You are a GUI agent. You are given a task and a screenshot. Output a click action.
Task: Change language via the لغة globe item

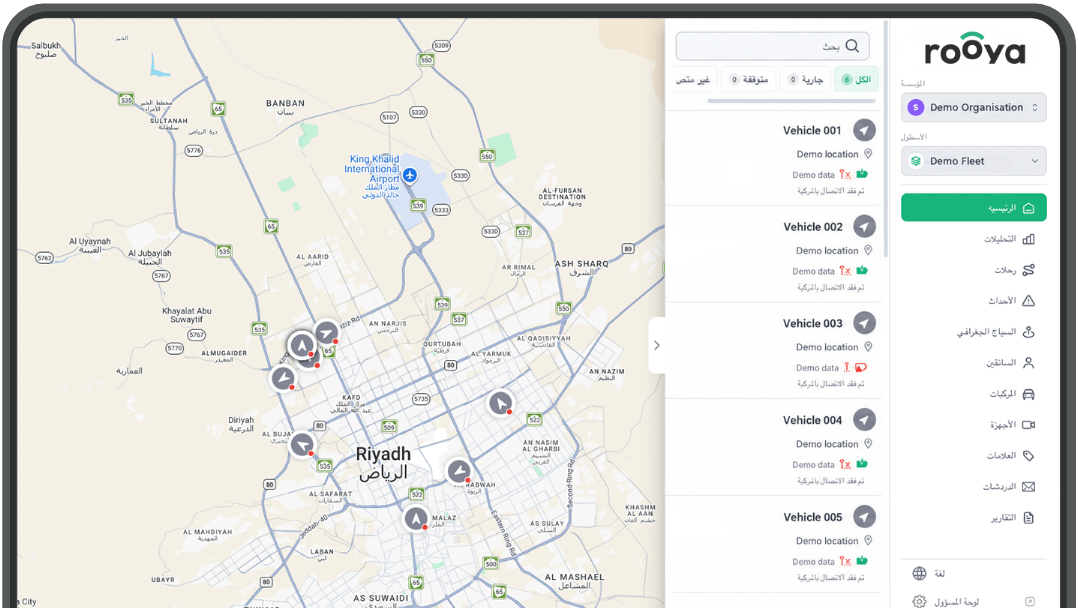click(x=929, y=573)
